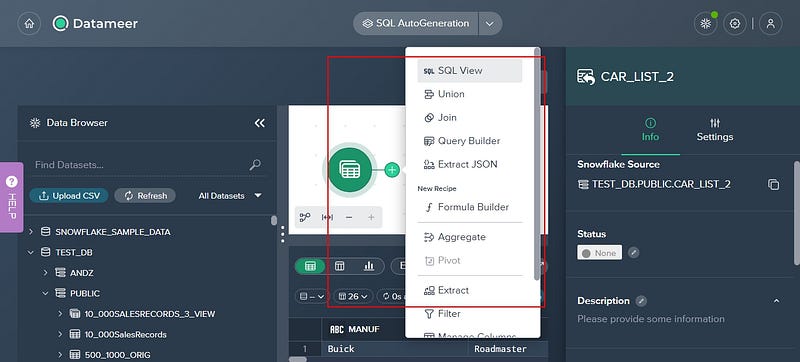Expand 10_000SALESRECORDS_3_VIEW item
Image resolution: width=800 pixels, height=362 pixels.
point(60,314)
